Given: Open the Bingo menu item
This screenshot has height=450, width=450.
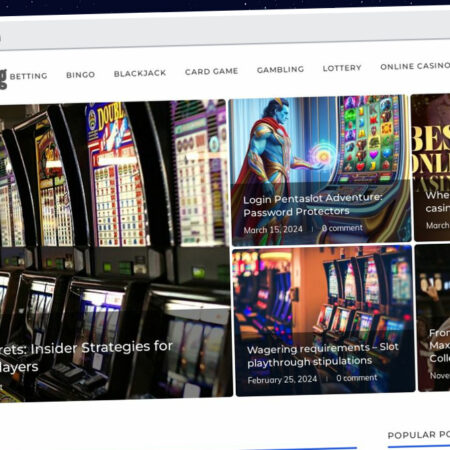Looking at the screenshot, I should coord(81,75).
